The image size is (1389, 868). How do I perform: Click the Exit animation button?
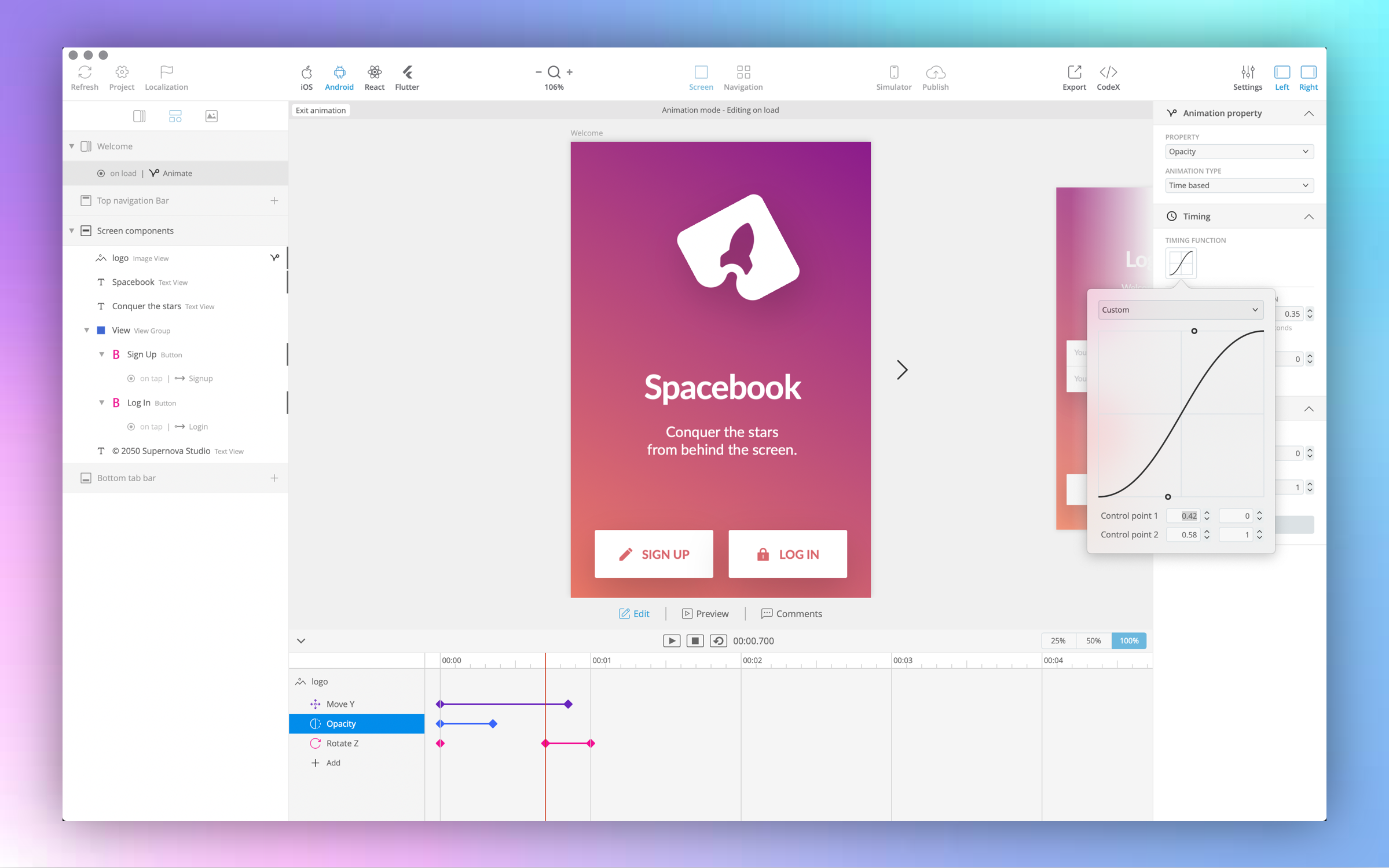pos(320,110)
